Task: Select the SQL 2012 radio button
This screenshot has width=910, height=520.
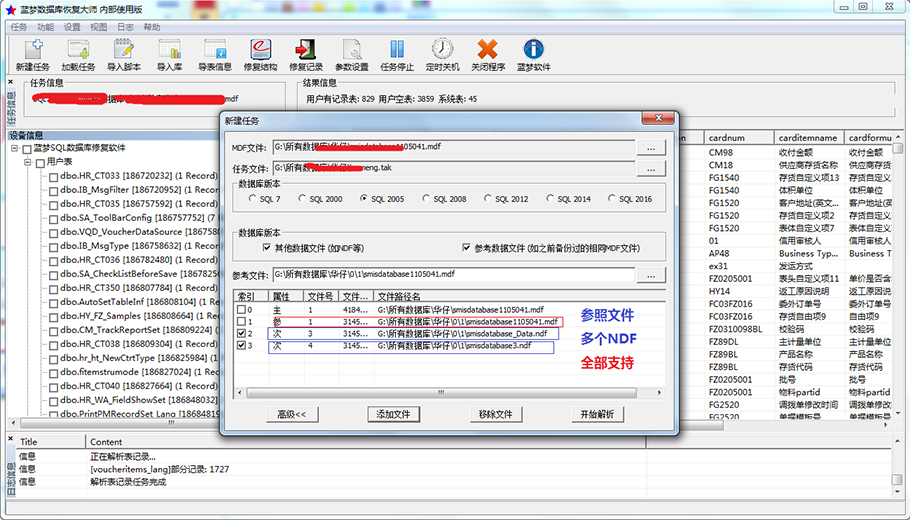Action: pos(488,198)
